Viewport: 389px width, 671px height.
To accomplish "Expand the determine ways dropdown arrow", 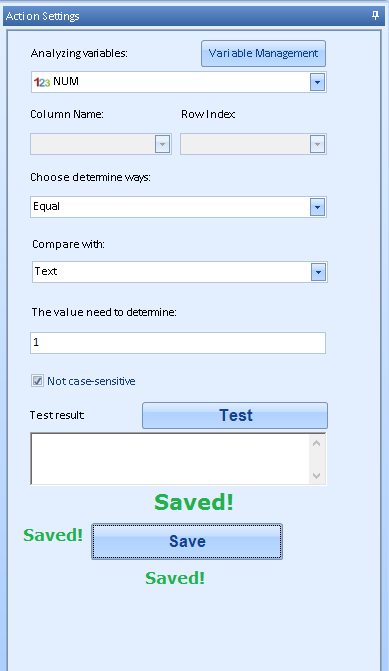I will click(x=317, y=207).
